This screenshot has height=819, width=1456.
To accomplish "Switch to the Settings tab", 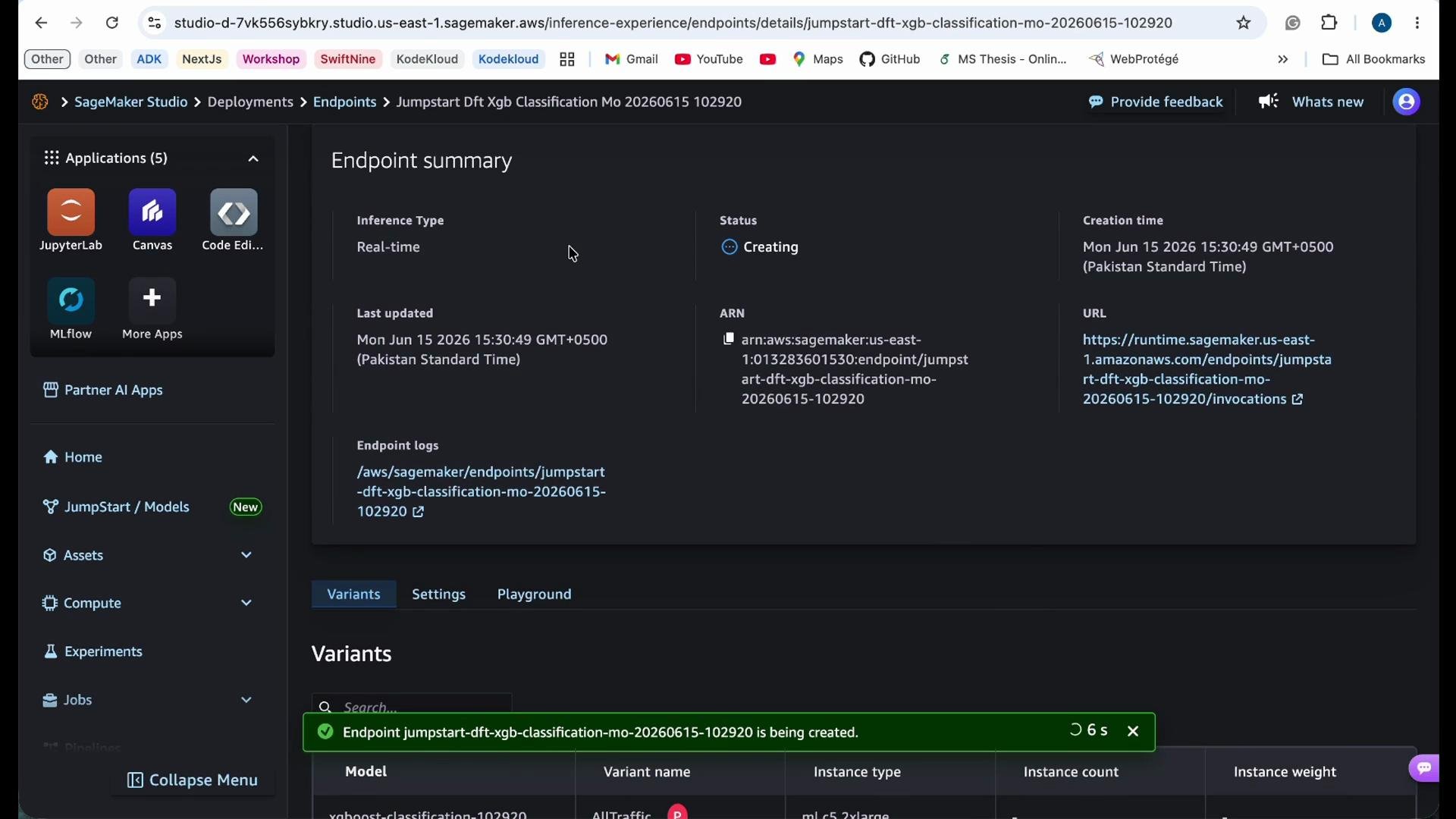I will click(x=438, y=595).
